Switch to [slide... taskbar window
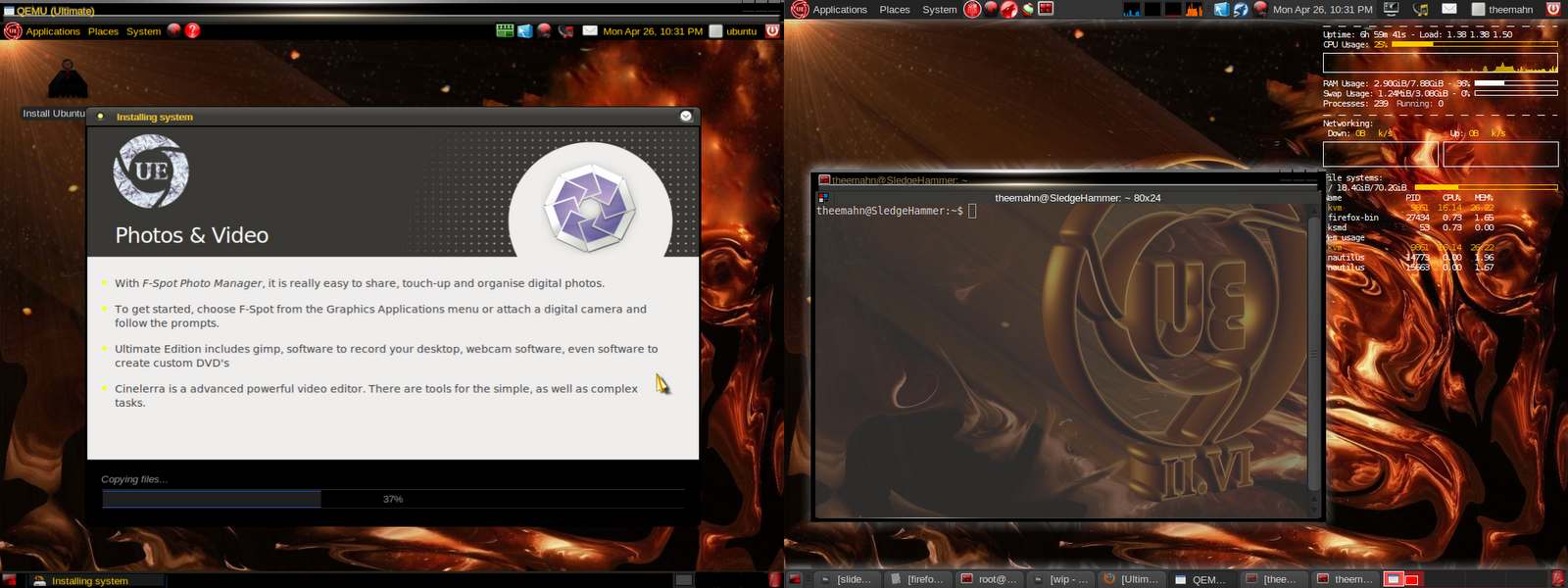Image resolution: width=1568 pixels, height=588 pixels. pos(847,579)
